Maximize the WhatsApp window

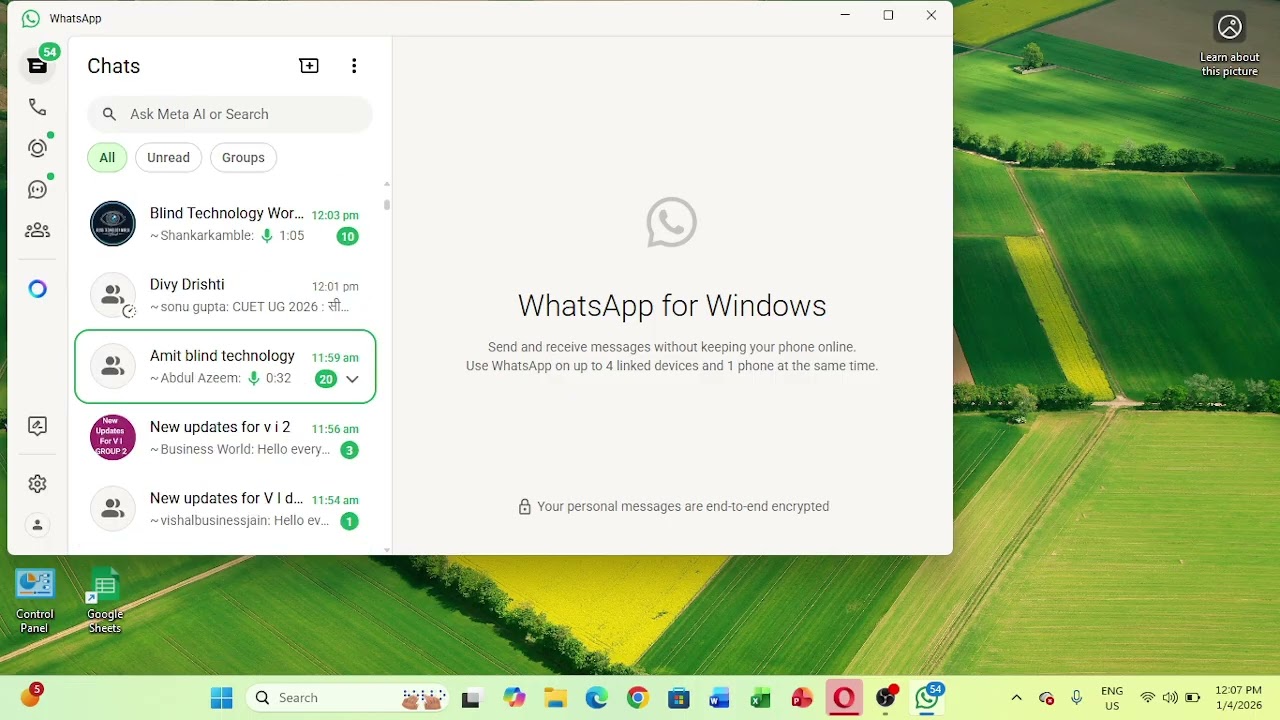[x=888, y=15]
